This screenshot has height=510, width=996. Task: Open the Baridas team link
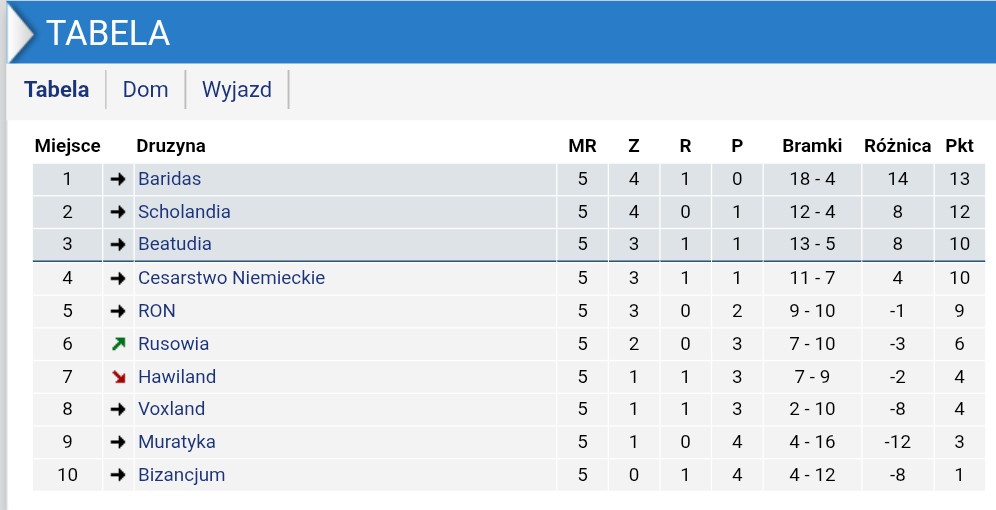(170, 179)
